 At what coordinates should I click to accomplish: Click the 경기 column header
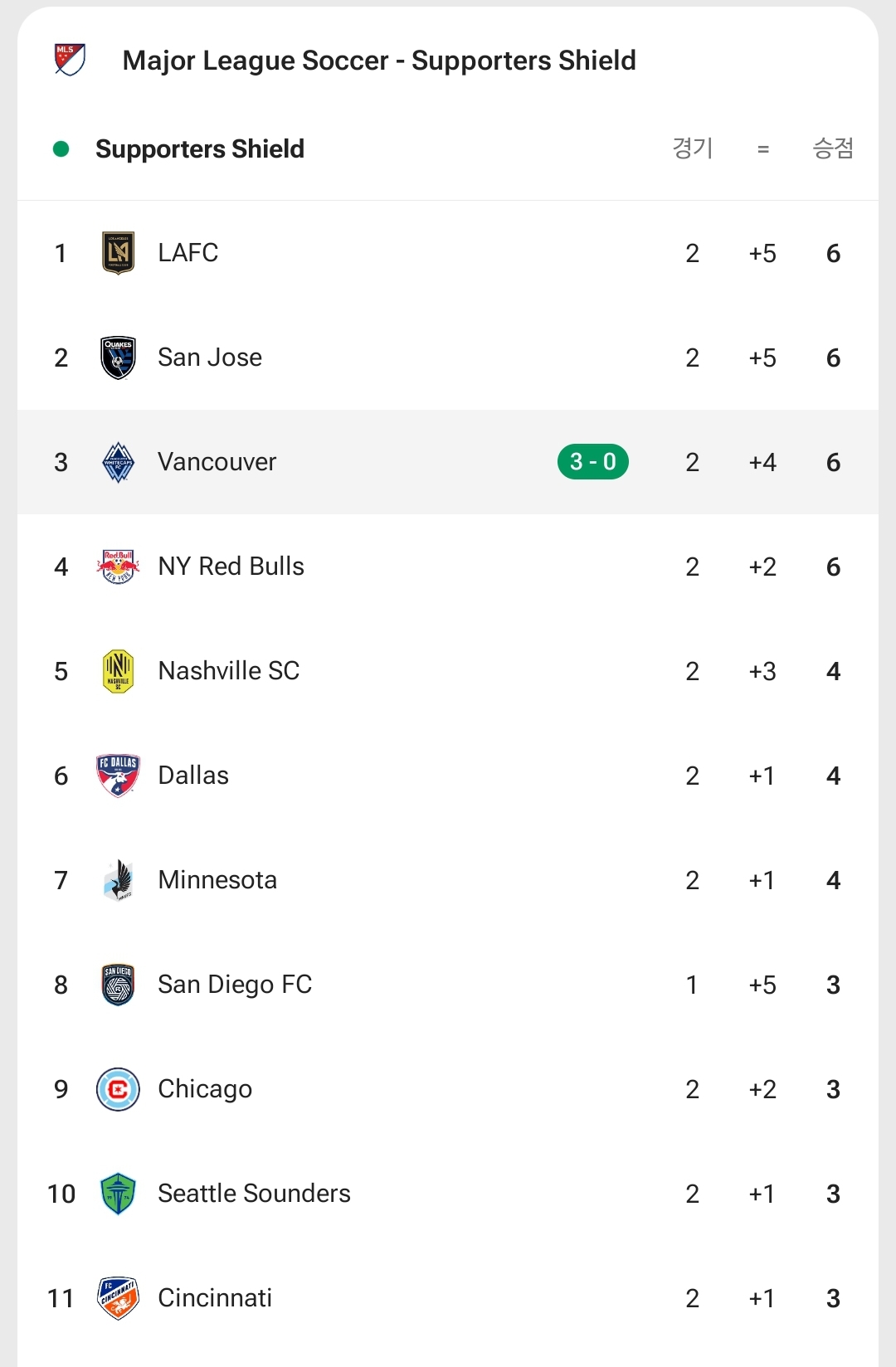coord(692,148)
